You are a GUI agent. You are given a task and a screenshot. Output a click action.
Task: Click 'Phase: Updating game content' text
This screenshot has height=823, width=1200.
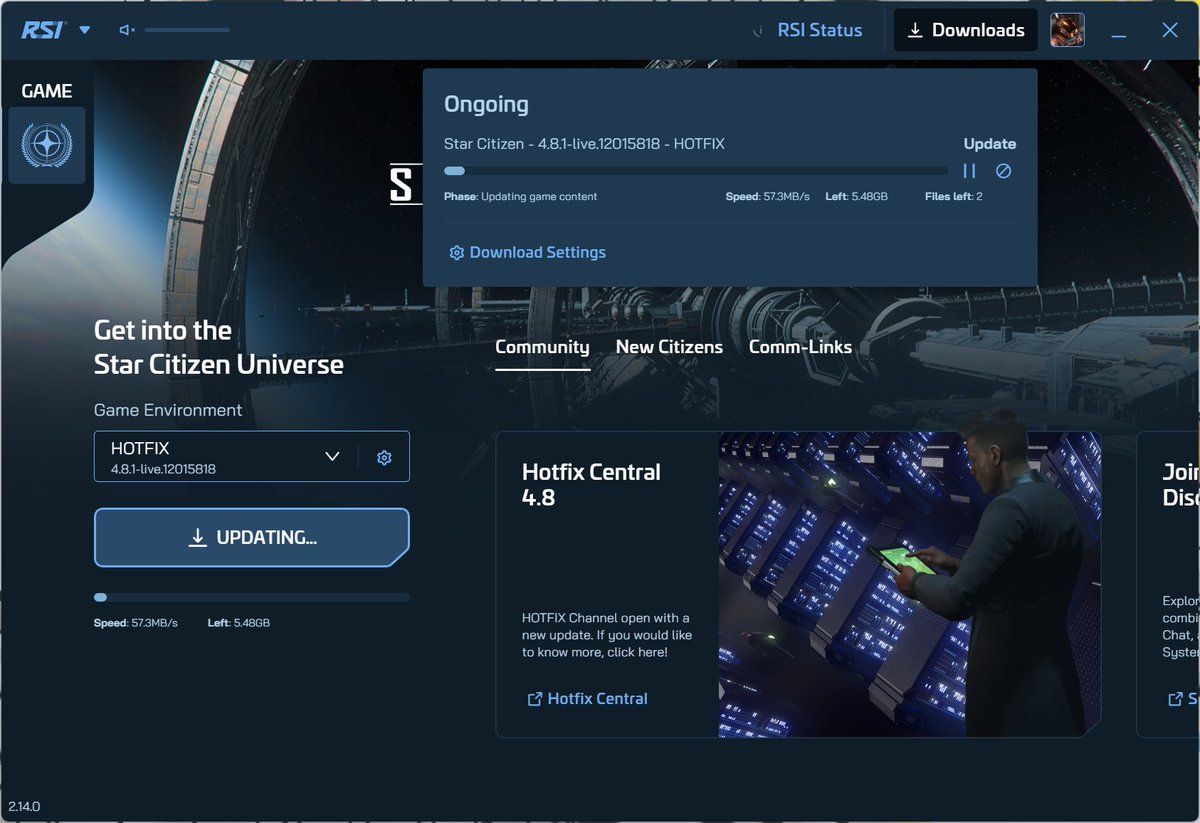[x=520, y=197]
